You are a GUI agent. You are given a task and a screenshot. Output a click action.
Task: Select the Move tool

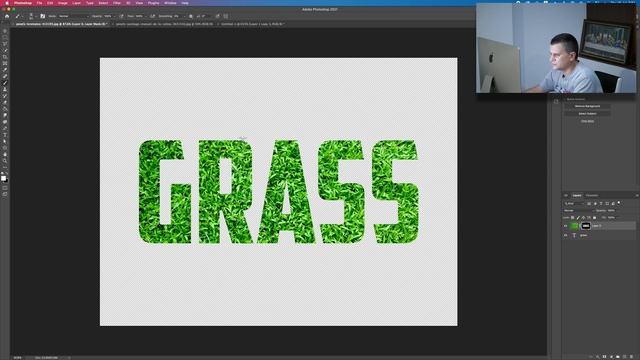pyautogui.click(x=5, y=31)
